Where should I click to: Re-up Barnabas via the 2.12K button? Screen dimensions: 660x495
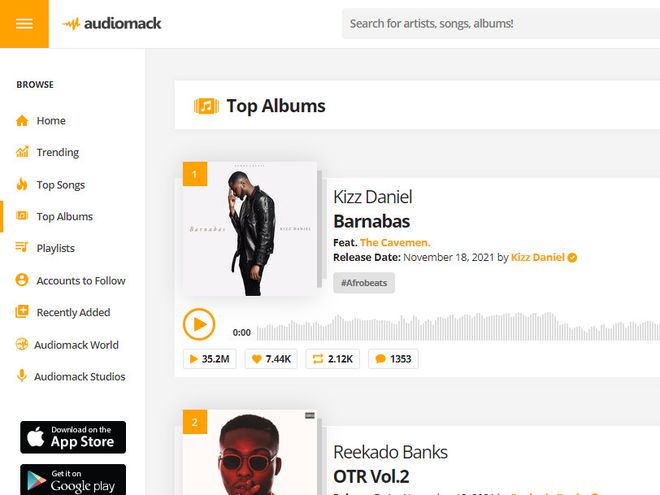(333, 359)
